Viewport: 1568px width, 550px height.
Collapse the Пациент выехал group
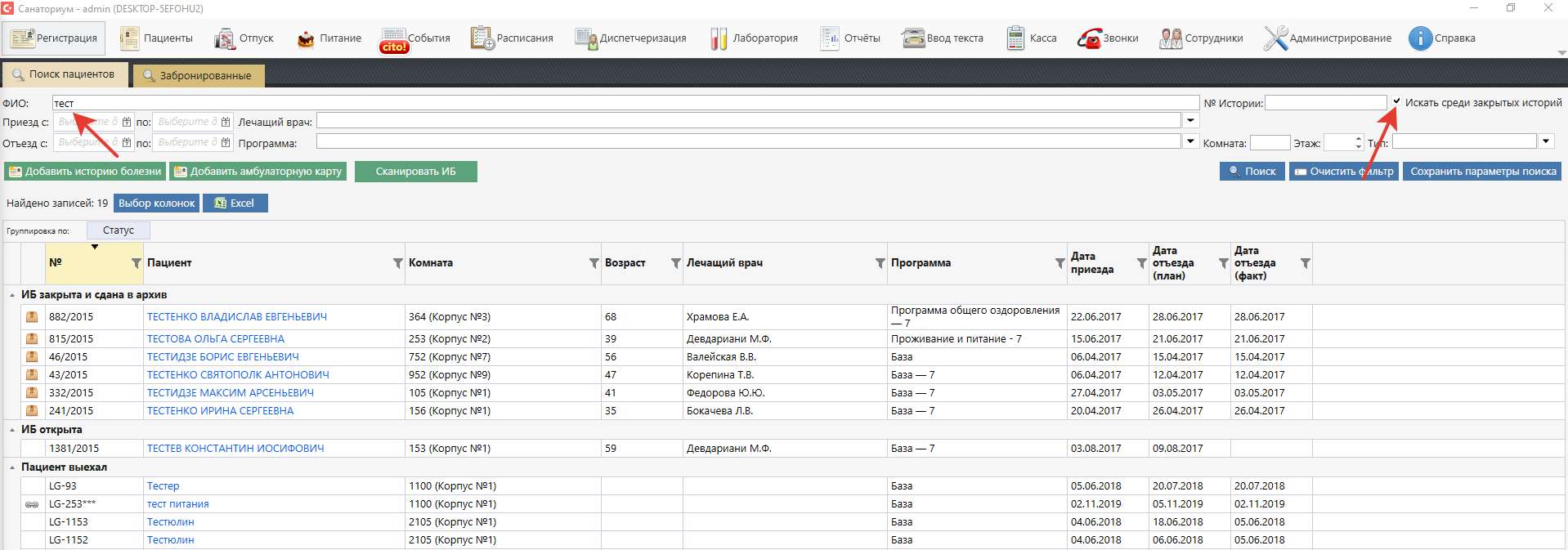point(12,467)
